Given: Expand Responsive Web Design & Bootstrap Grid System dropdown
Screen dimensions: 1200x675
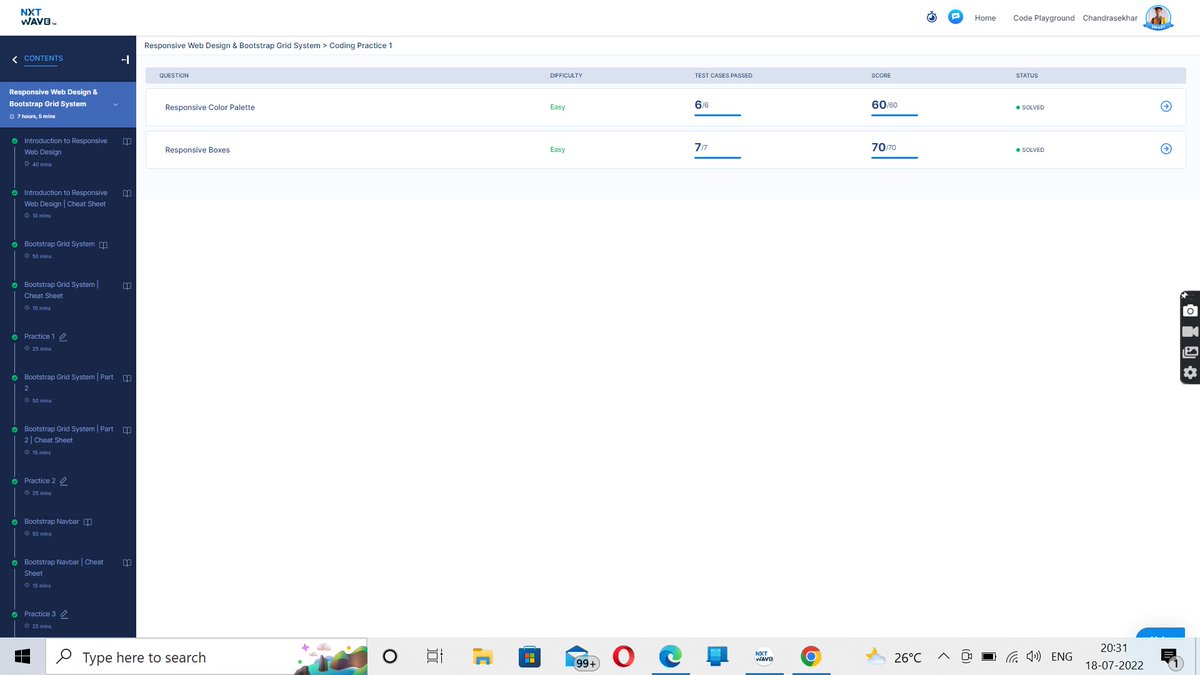Looking at the screenshot, I should pos(116,104).
